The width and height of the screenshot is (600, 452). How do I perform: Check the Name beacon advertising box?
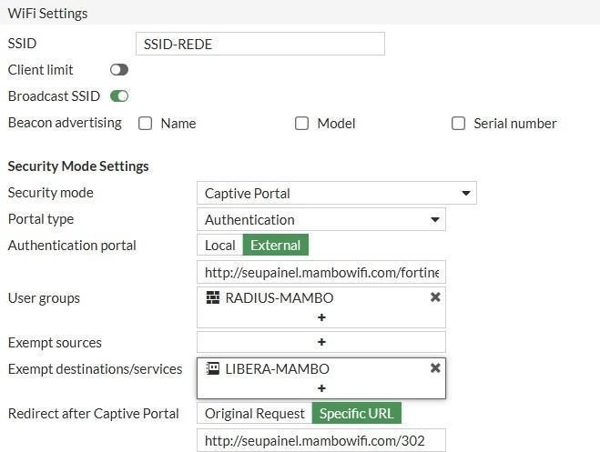click(x=145, y=124)
